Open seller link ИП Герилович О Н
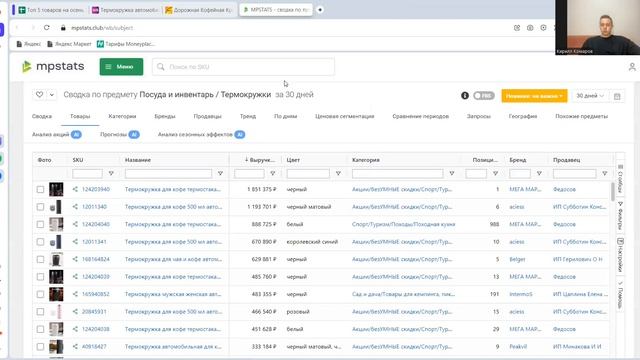 click(578, 259)
